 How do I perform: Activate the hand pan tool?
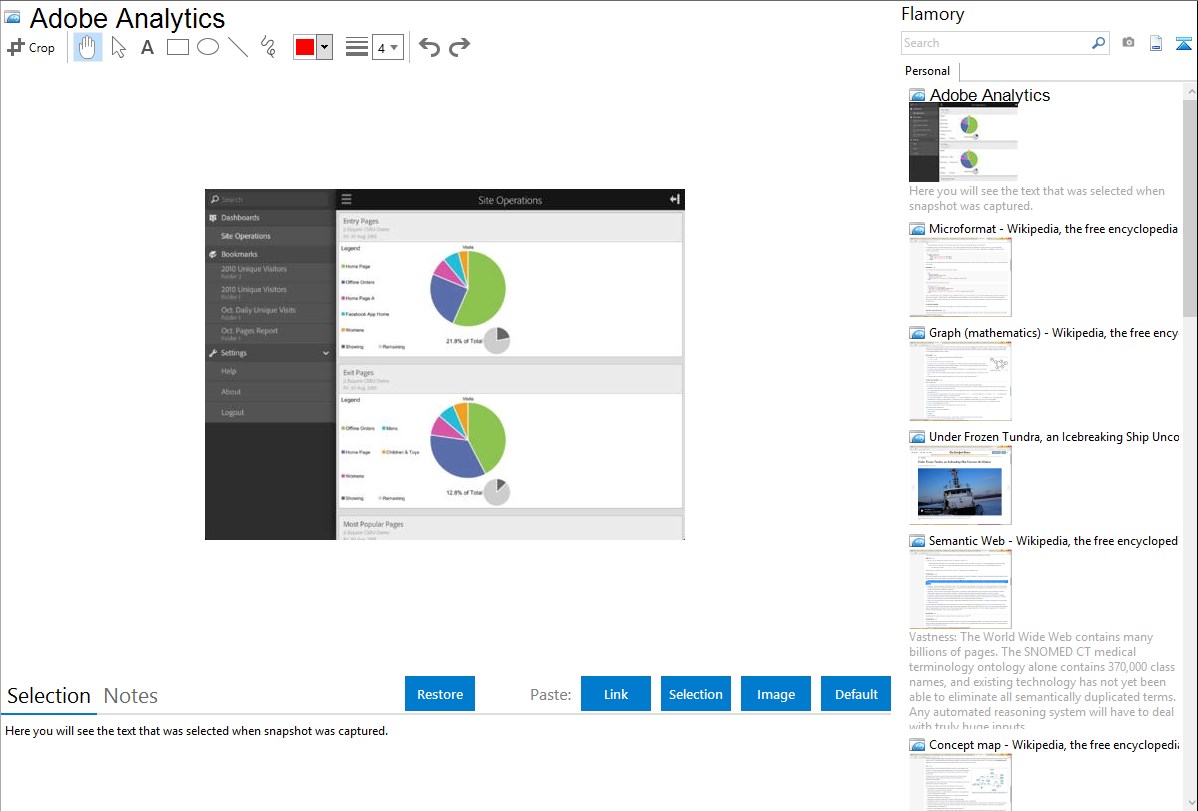pos(88,47)
